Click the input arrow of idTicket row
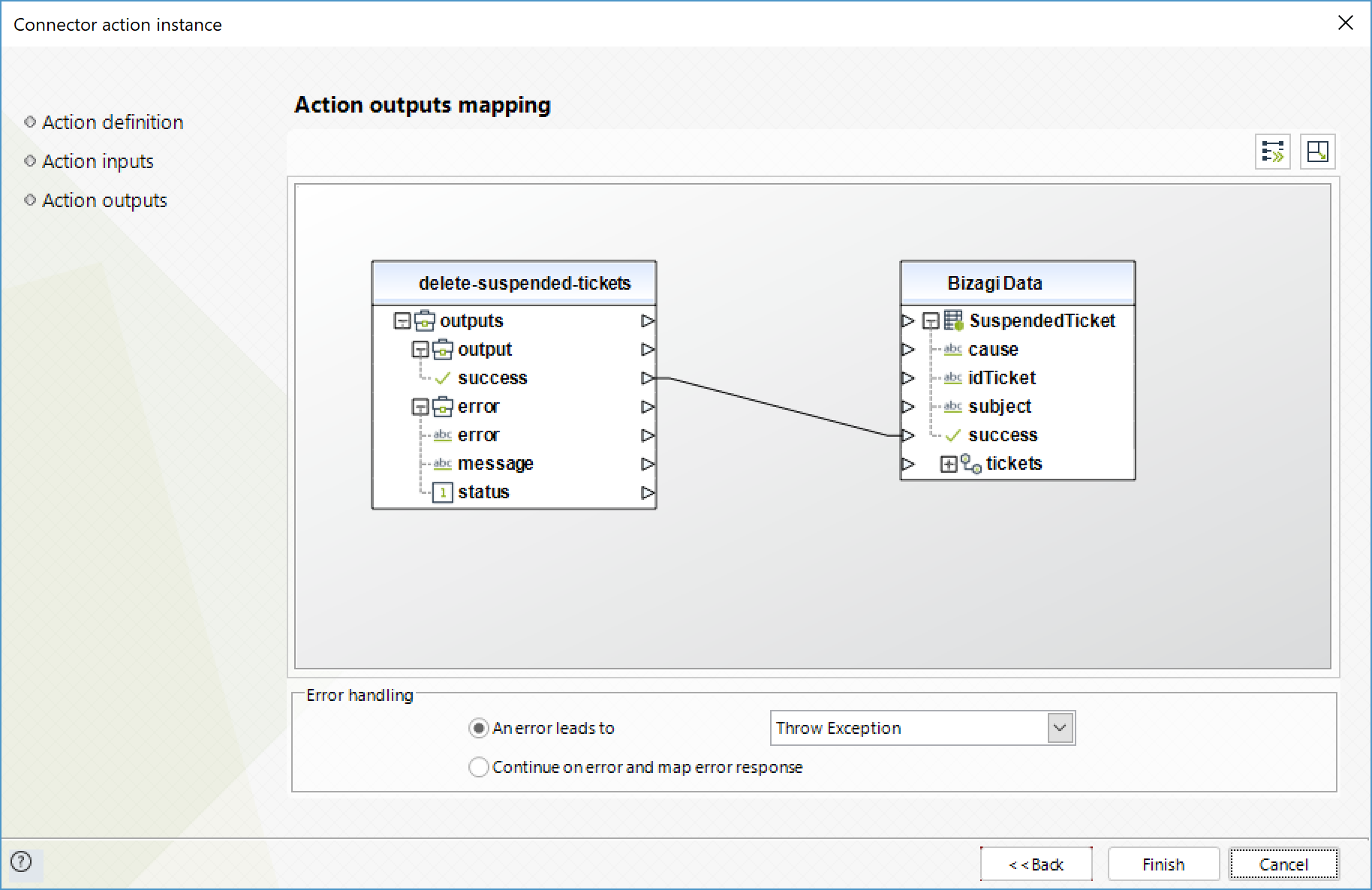This screenshot has height=890, width=1372. pos(908,377)
